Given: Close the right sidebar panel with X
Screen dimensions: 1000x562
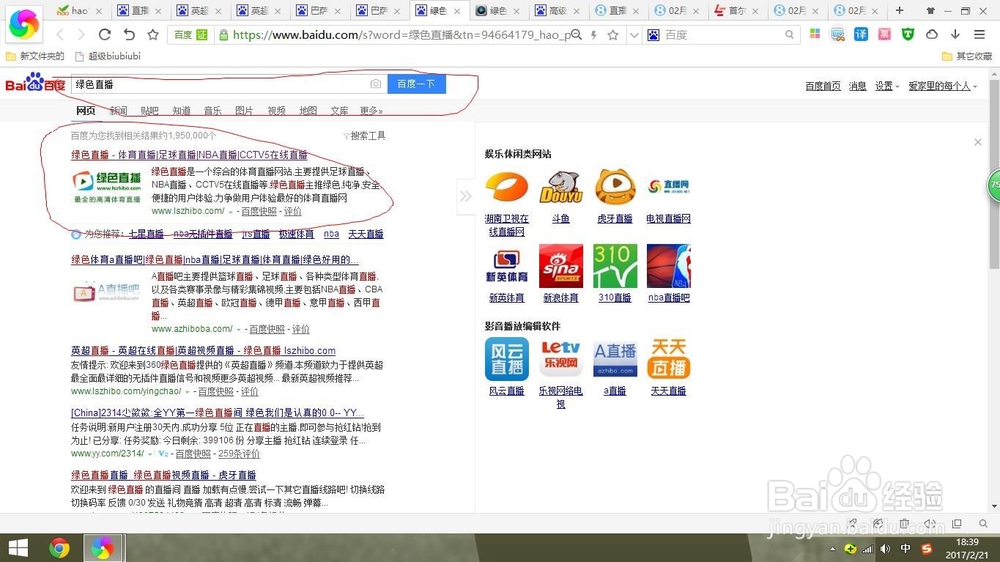Looking at the screenshot, I should click(978, 142).
